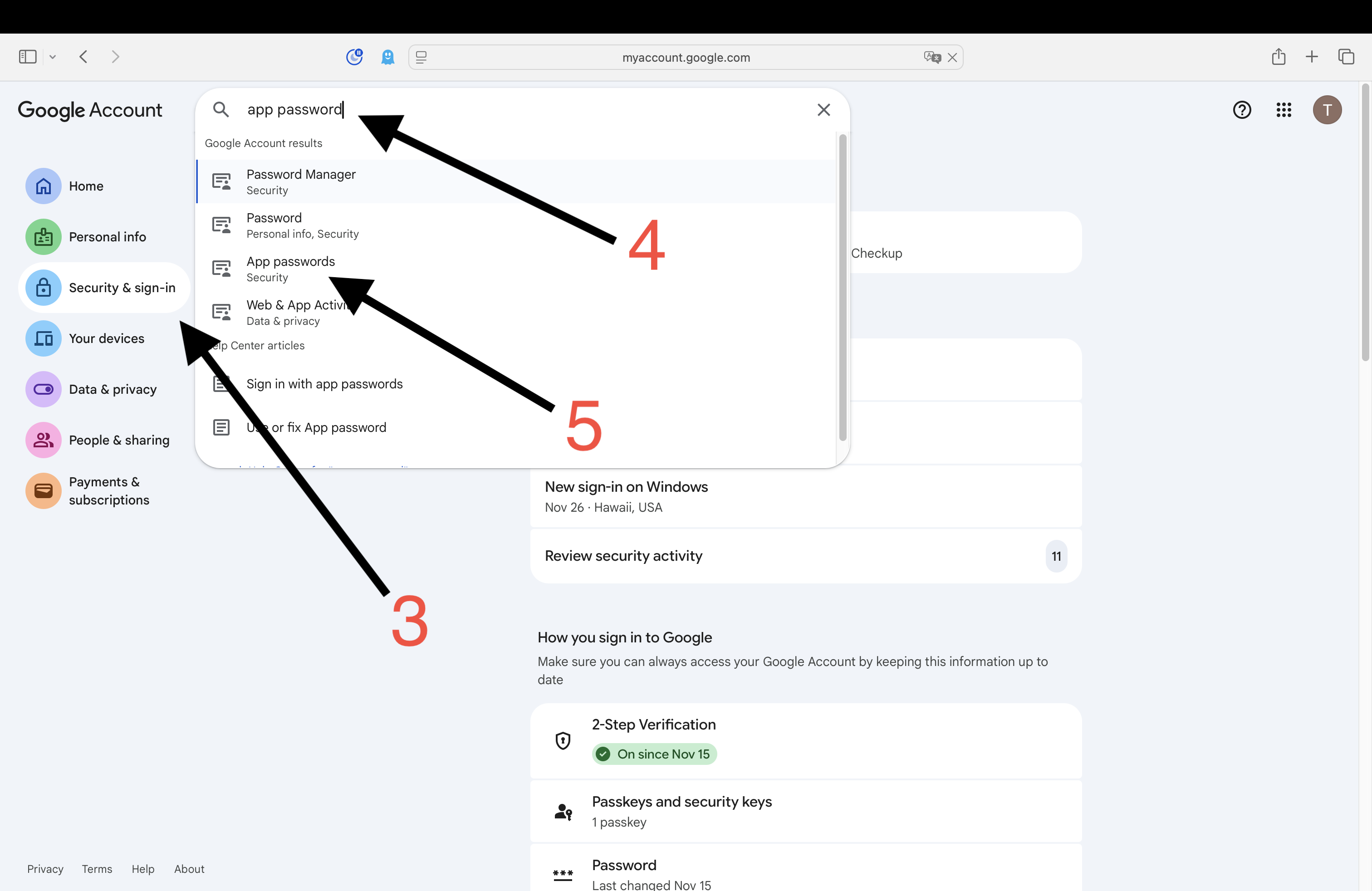Go back with the back arrow
This screenshot has height=891, width=1372.
point(83,56)
